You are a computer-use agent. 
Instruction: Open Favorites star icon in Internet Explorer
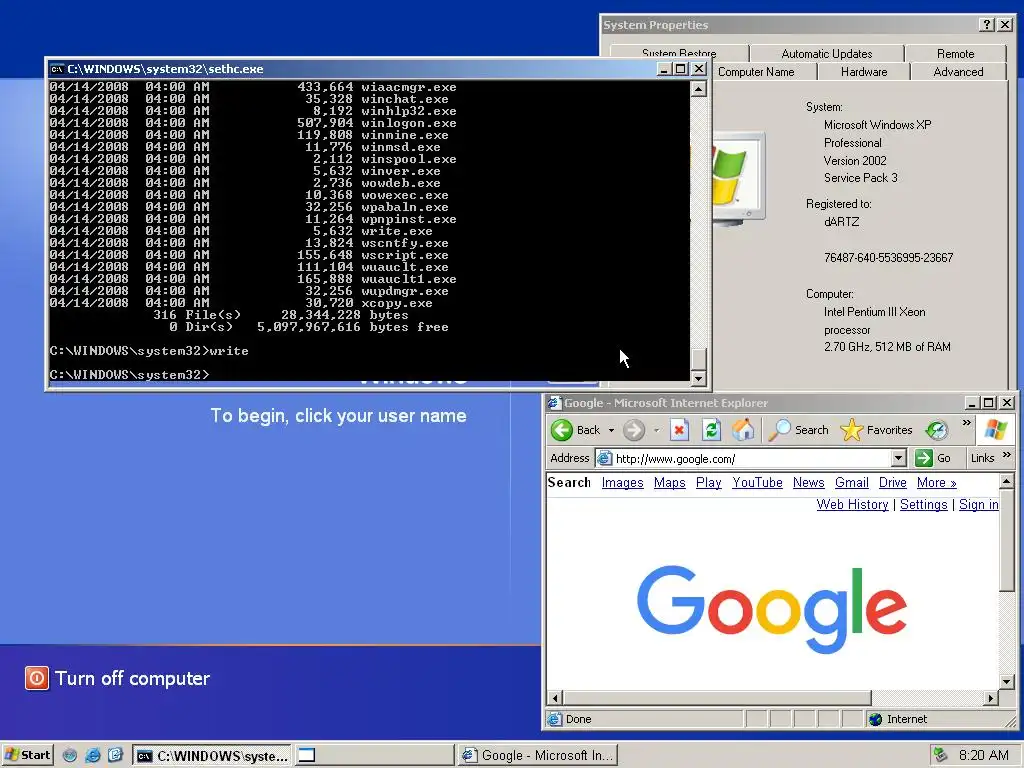tap(851, 430)
